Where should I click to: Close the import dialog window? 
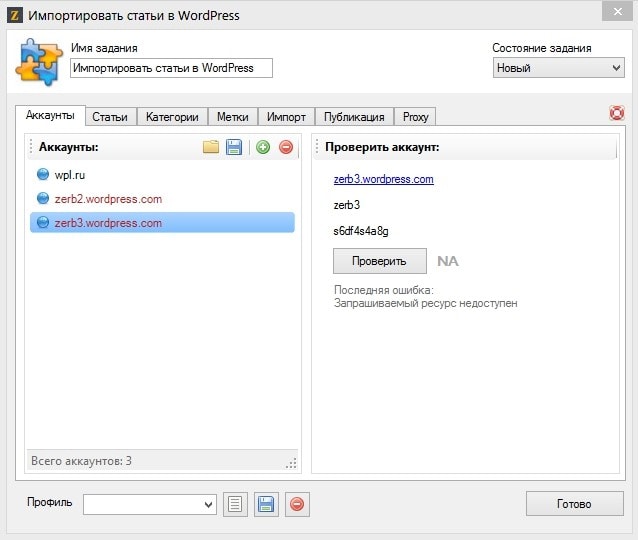(x=617, y=11)
